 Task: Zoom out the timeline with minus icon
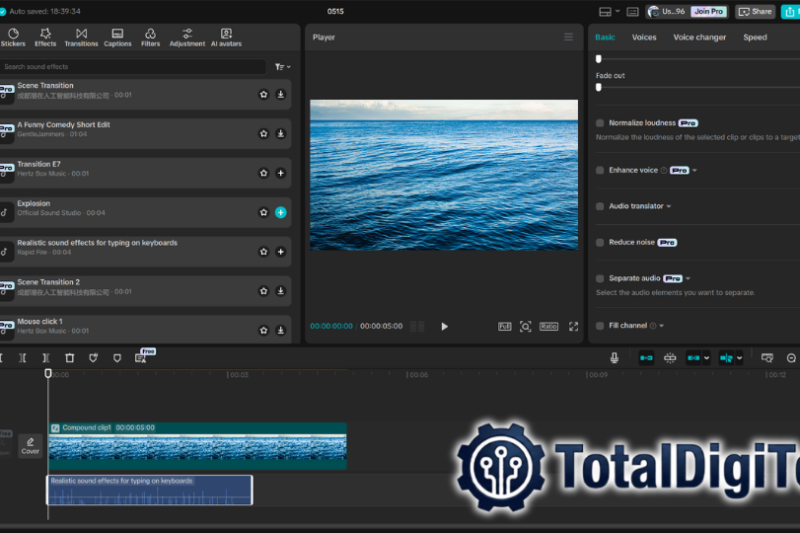tap(791, 358)
